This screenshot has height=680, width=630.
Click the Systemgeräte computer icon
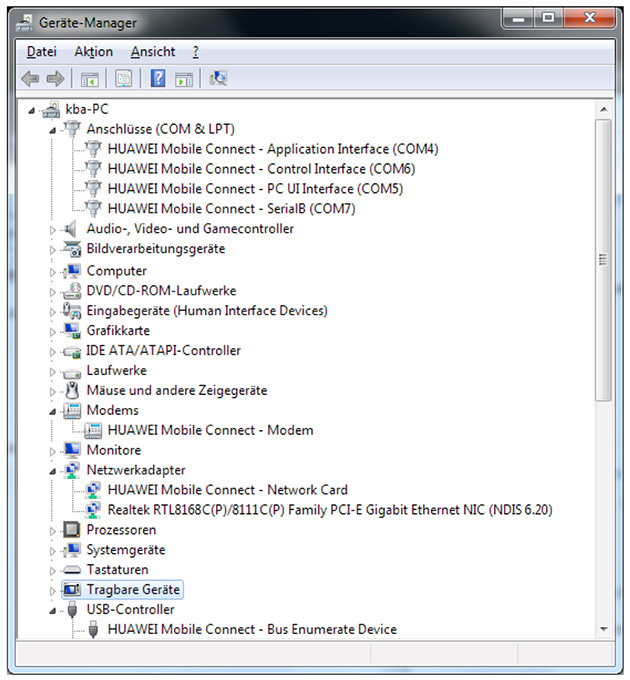[72, 550]
